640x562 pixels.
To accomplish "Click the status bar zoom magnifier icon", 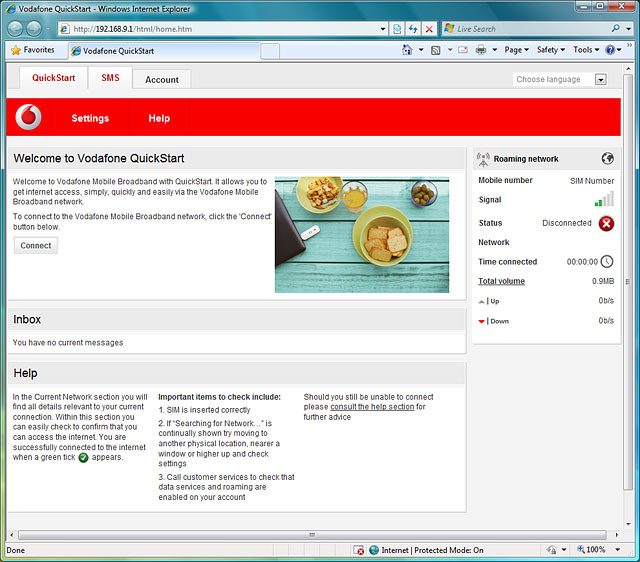I will (580, 549).
